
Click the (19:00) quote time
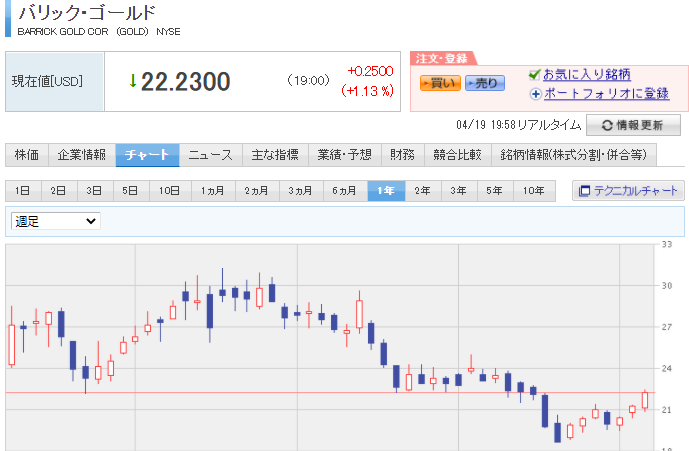[308, 80]
